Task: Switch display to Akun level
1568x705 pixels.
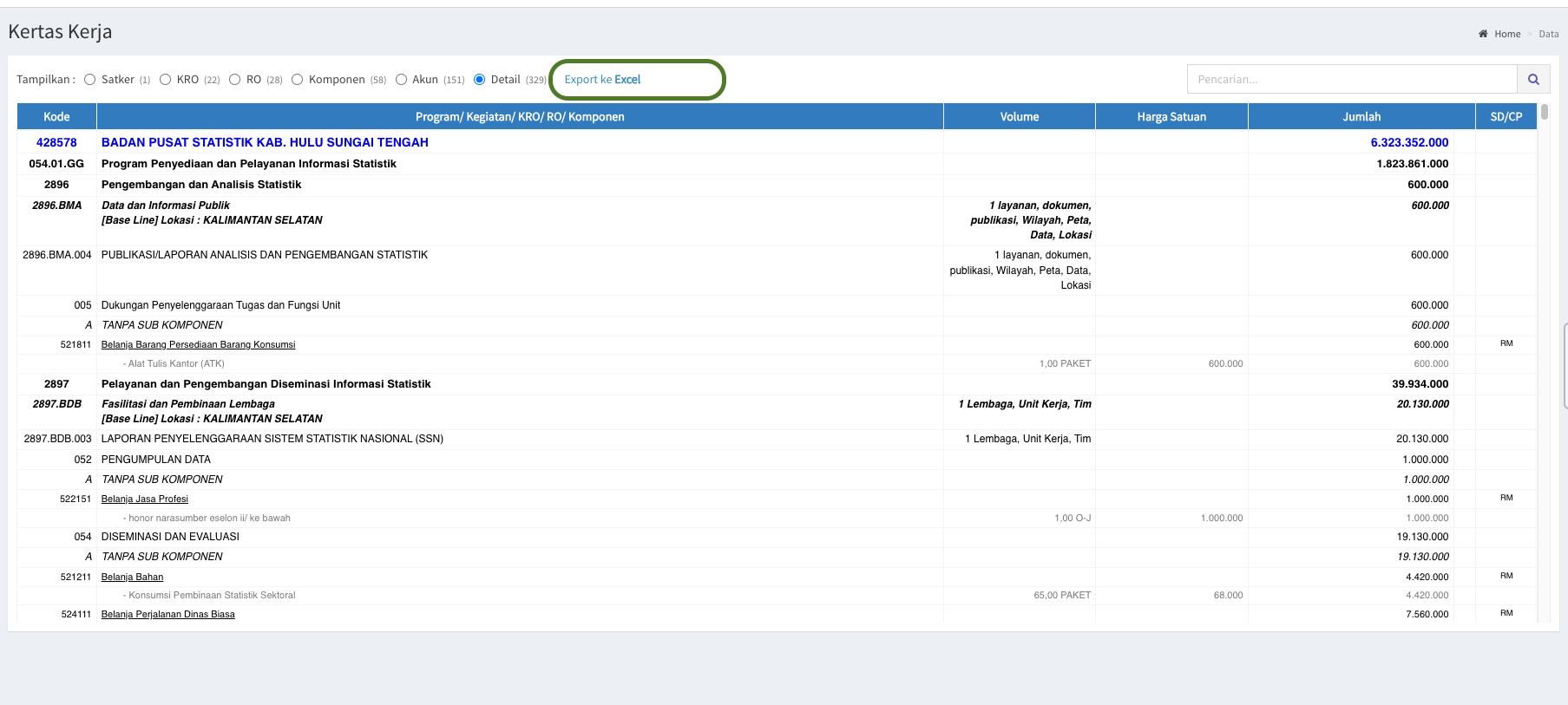Action: coord(401,79)
